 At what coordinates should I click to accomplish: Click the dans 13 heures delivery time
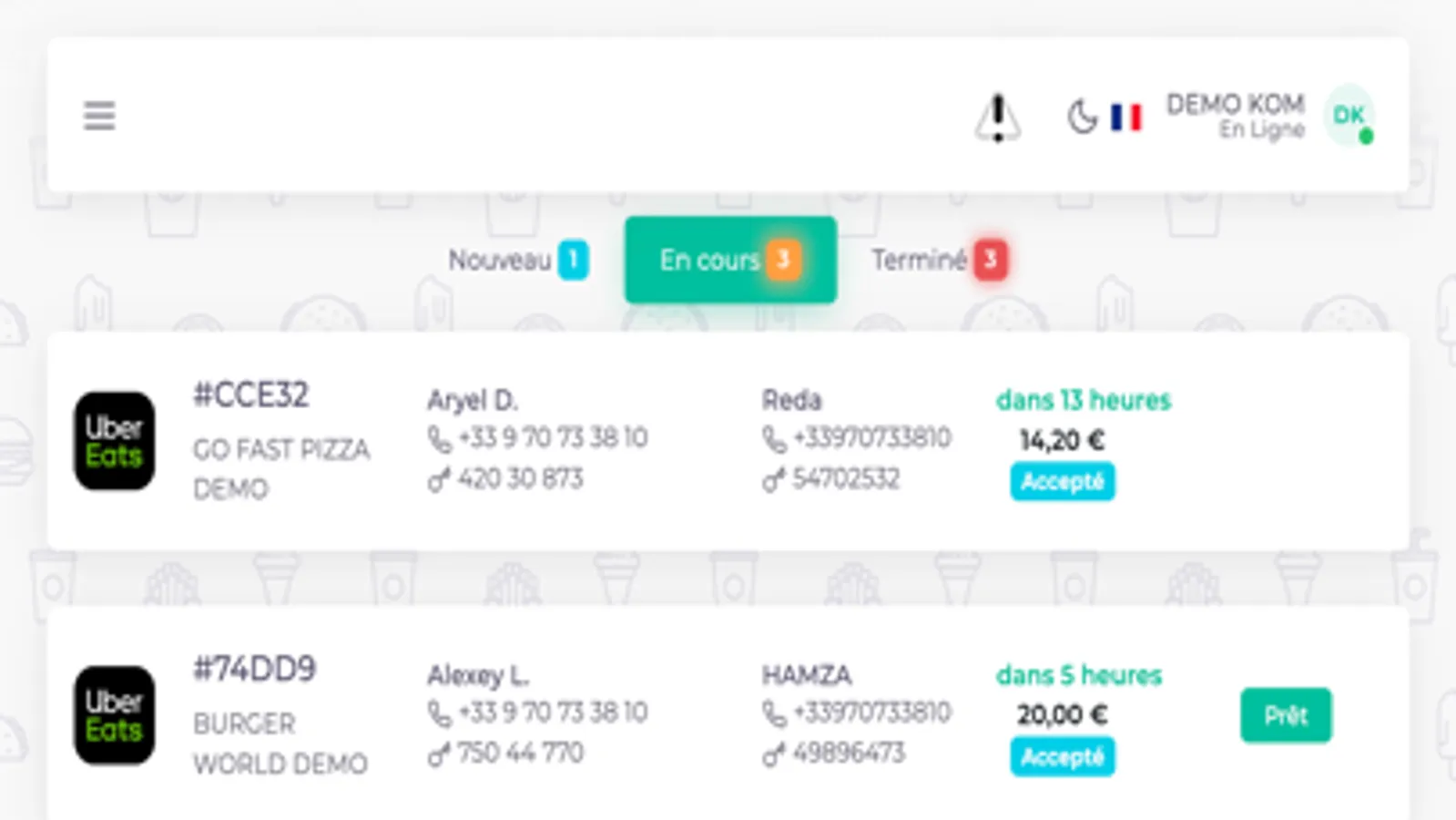point(1083,399)
